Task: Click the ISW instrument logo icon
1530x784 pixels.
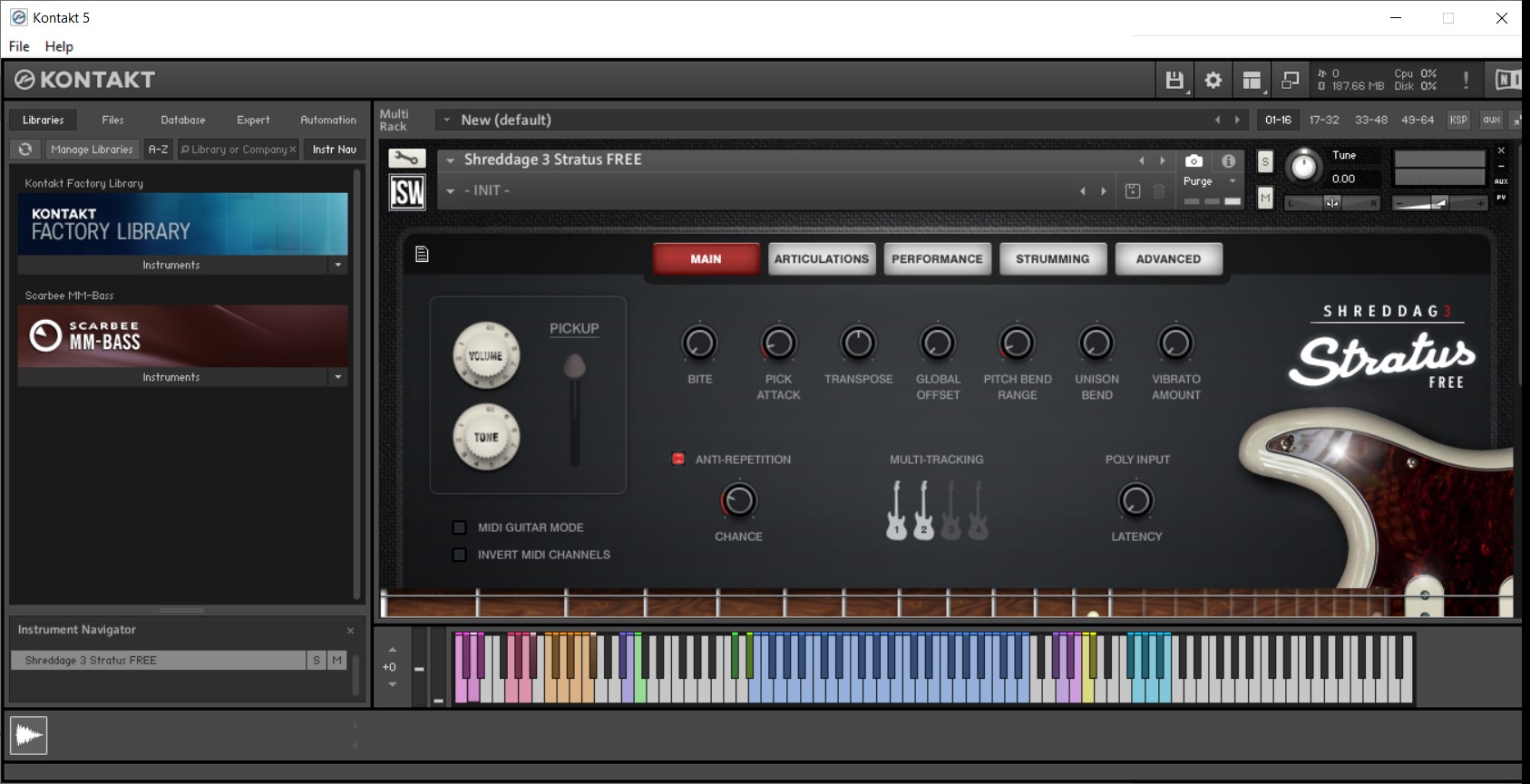Action: [x=407, y=192]
